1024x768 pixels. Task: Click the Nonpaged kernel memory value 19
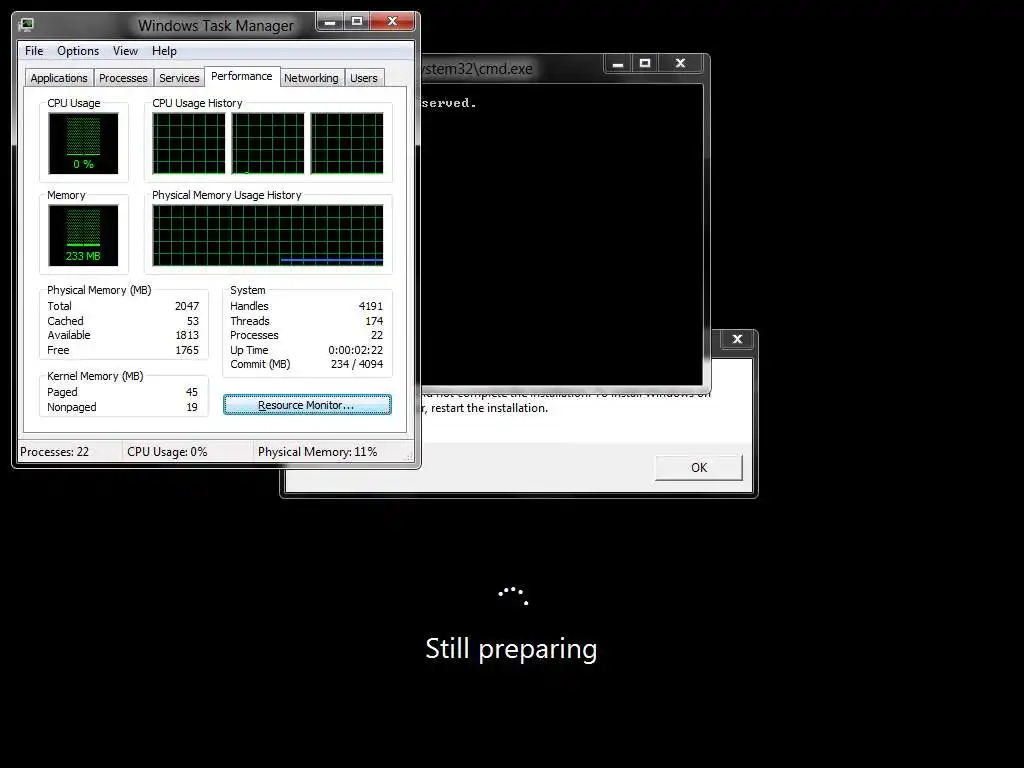(x=191, y=408)
